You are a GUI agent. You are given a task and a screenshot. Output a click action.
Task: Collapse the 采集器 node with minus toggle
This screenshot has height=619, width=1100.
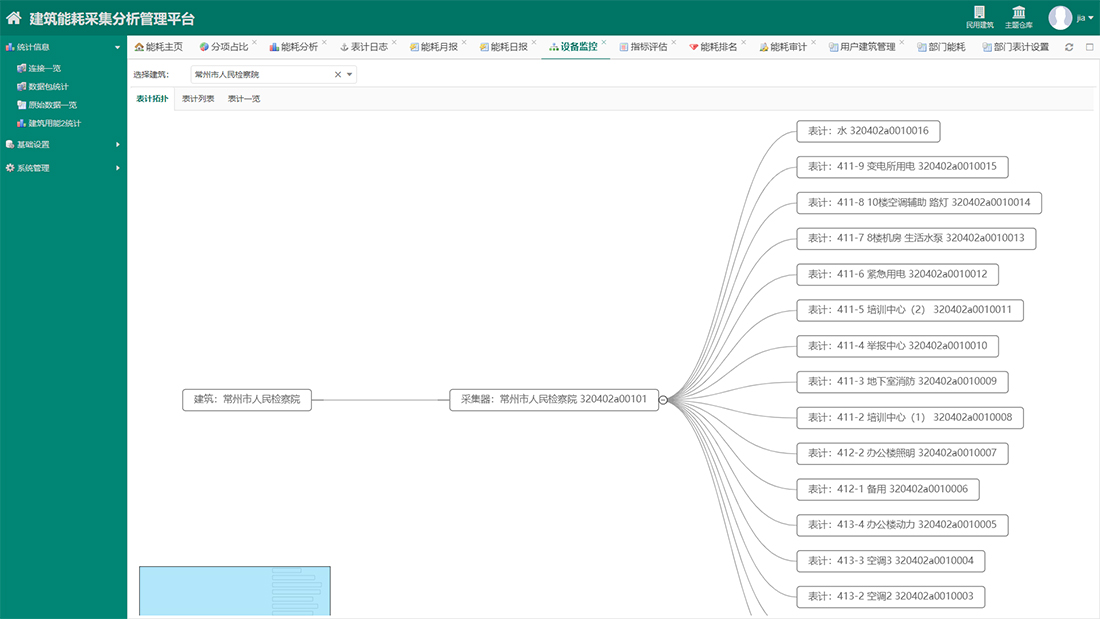(663, 400)
